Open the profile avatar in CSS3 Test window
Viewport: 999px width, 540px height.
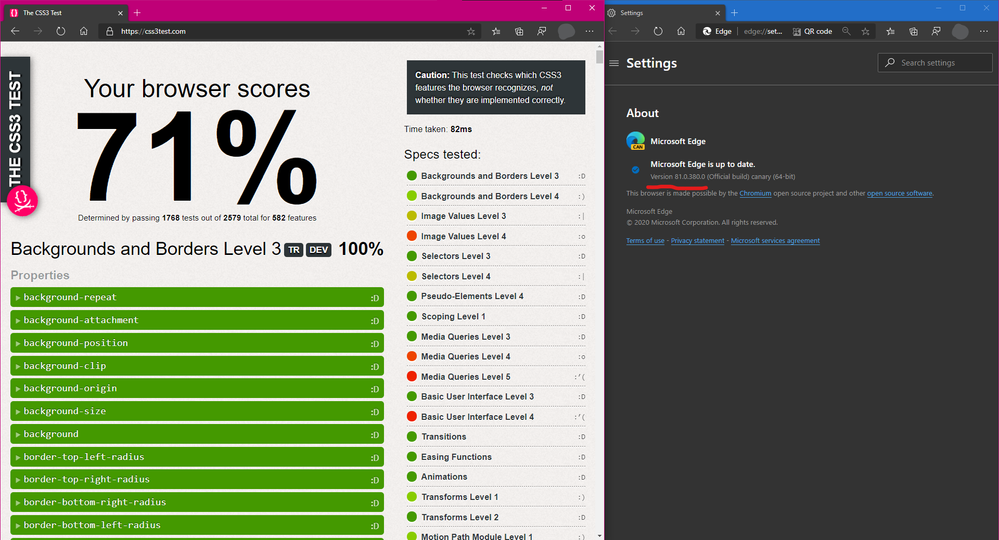click(x=566, y=31)
